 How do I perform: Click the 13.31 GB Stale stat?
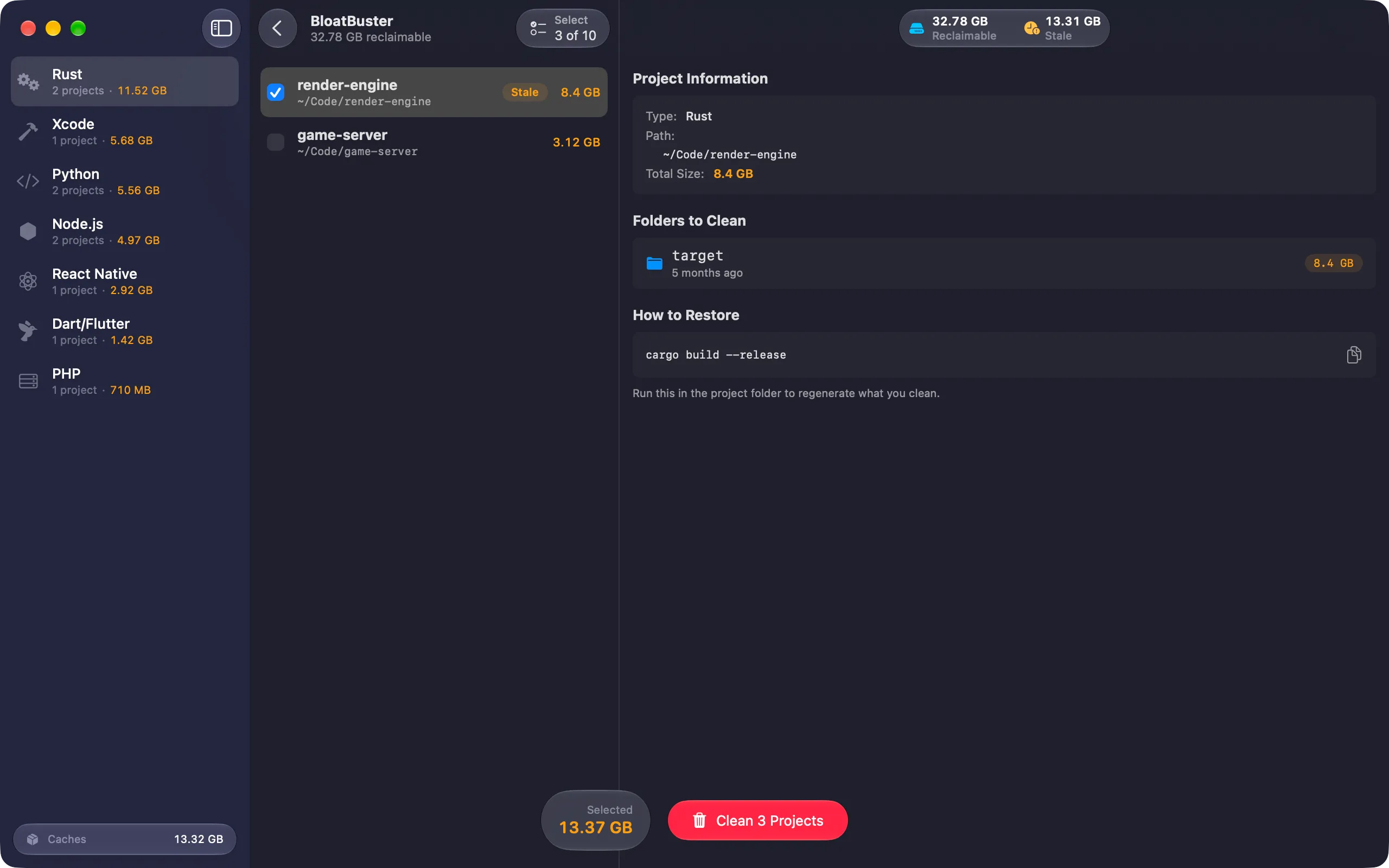(x=1062, y=28)
